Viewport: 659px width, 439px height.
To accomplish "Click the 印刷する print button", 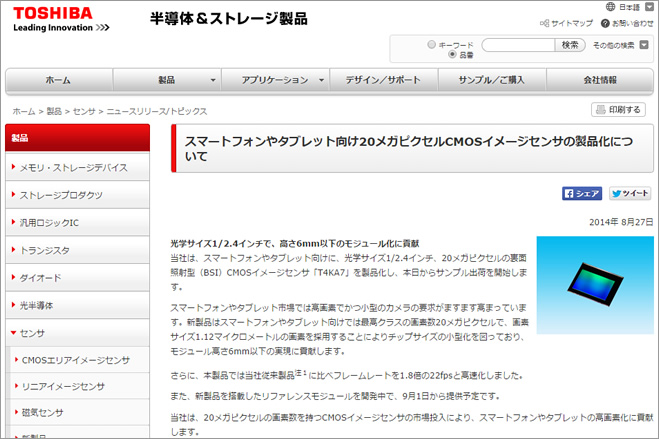I will click(x=618, y=110).
